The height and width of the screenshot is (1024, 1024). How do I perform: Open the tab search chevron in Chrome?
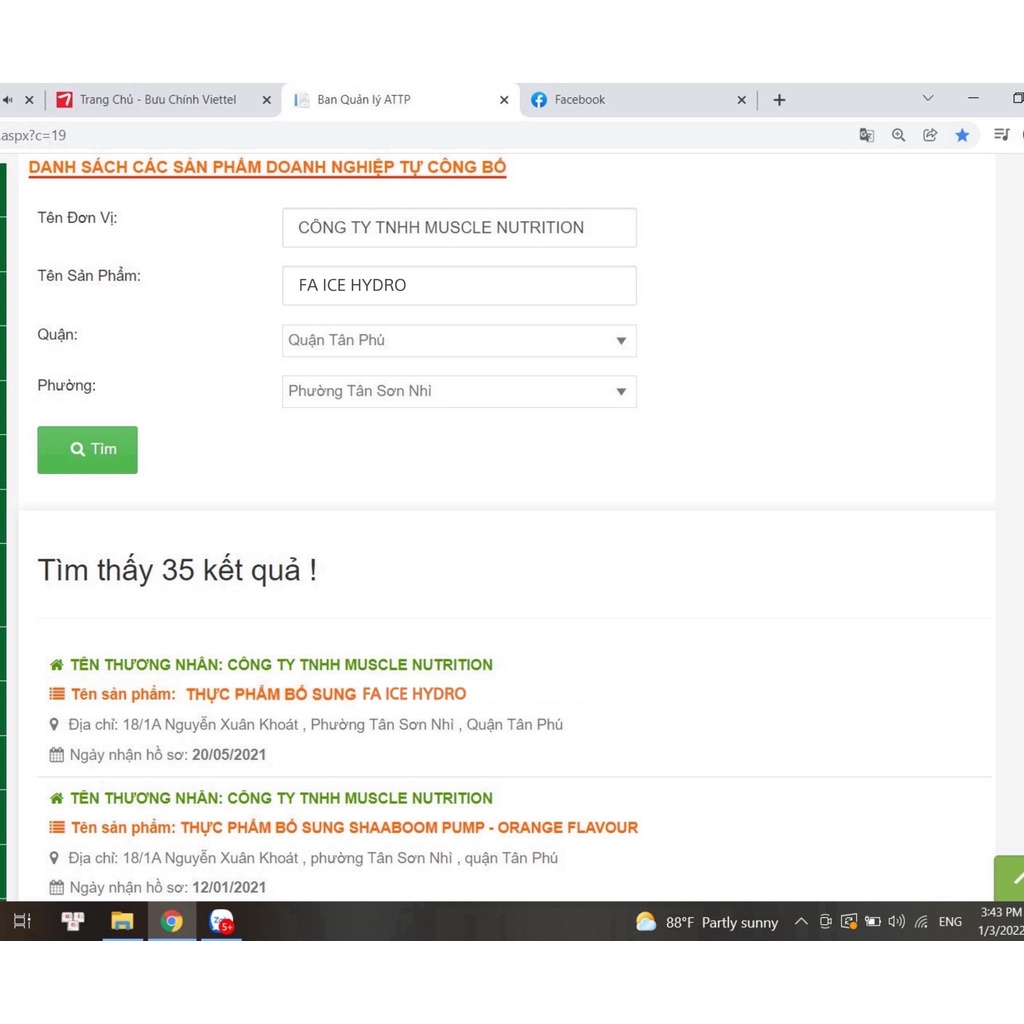[x=928, y=99]
